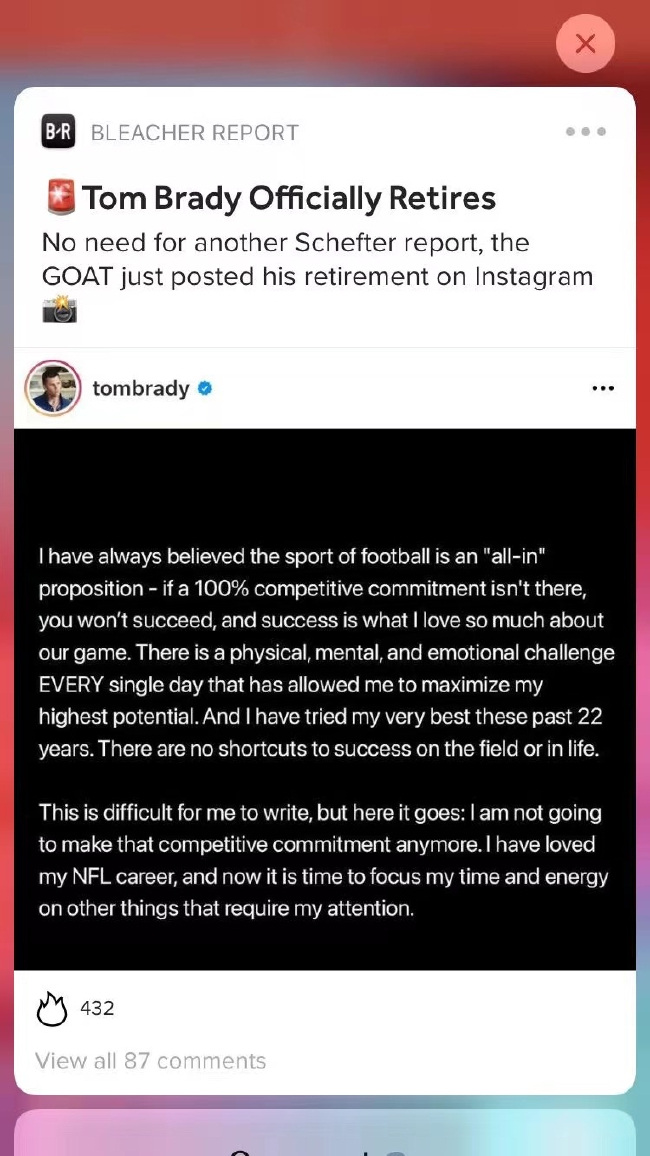This screenshot has width=650, height=1156.
Task: Tap the camera emoji below the caption
Action: click(x=59, y=310)
